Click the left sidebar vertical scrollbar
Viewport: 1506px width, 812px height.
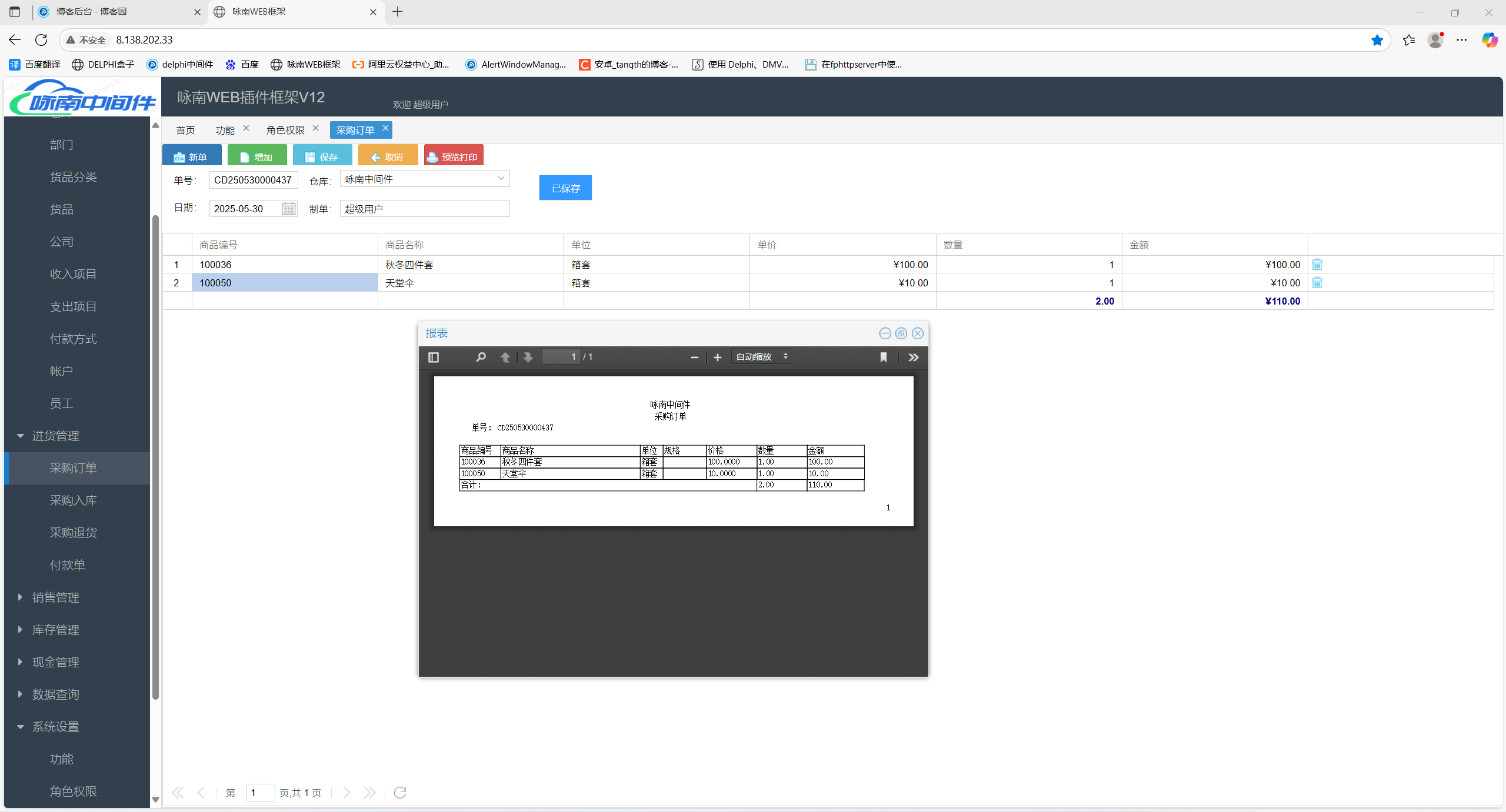coord(155,456)
